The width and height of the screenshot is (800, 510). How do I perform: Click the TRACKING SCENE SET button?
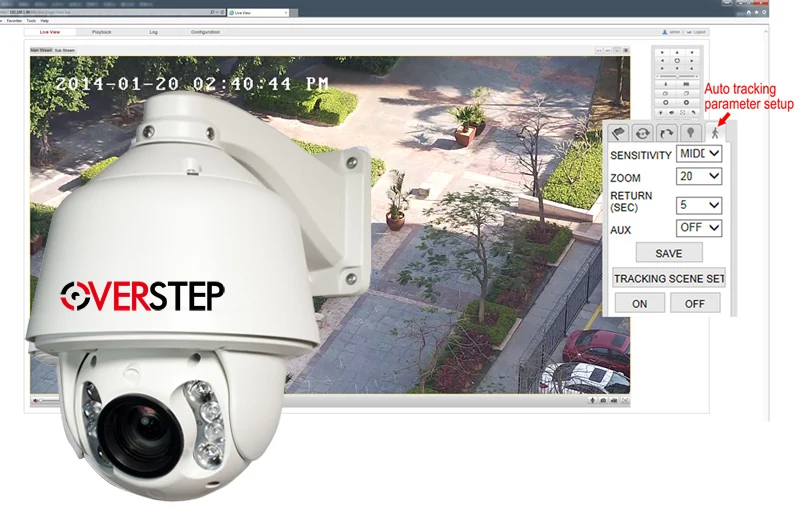(x=669, y=278)
